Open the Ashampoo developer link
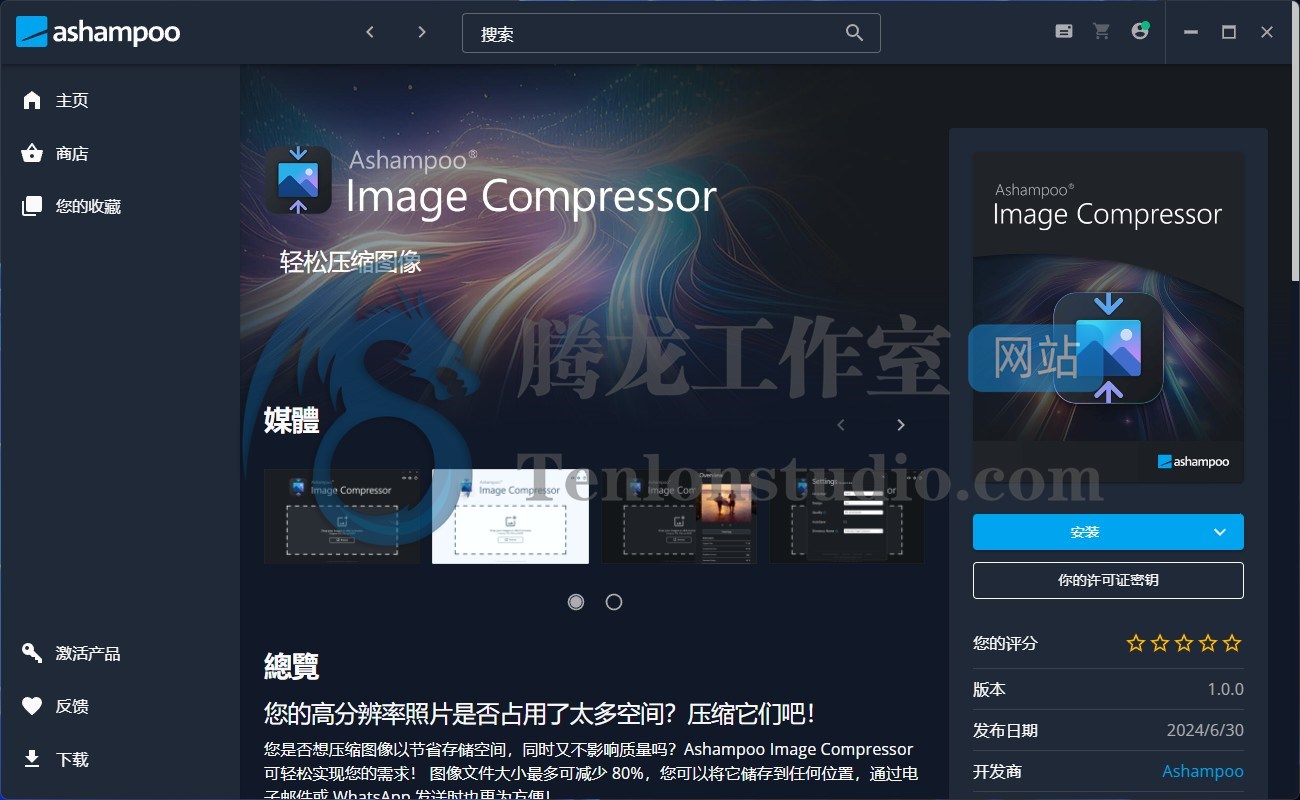Screen dimensions: 1300x800 1202,771
